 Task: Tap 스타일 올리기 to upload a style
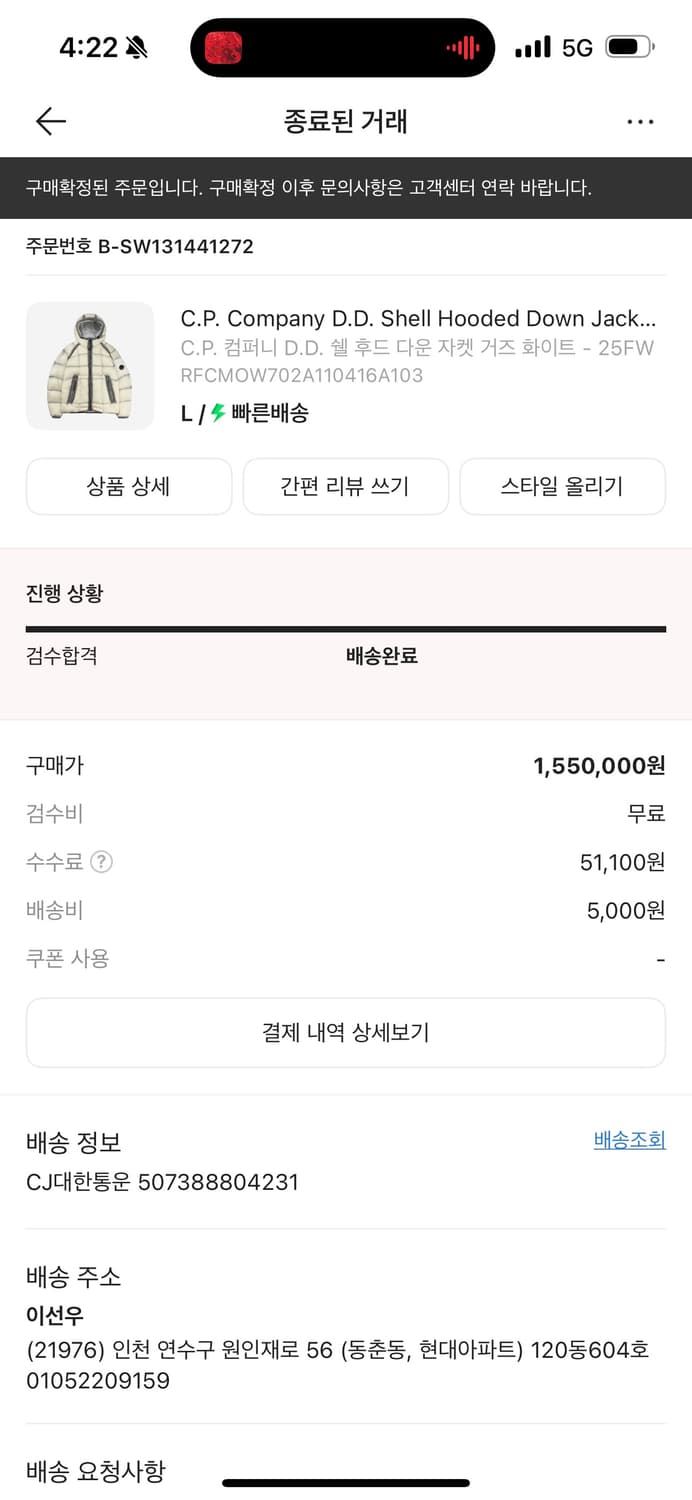point(562,486)
